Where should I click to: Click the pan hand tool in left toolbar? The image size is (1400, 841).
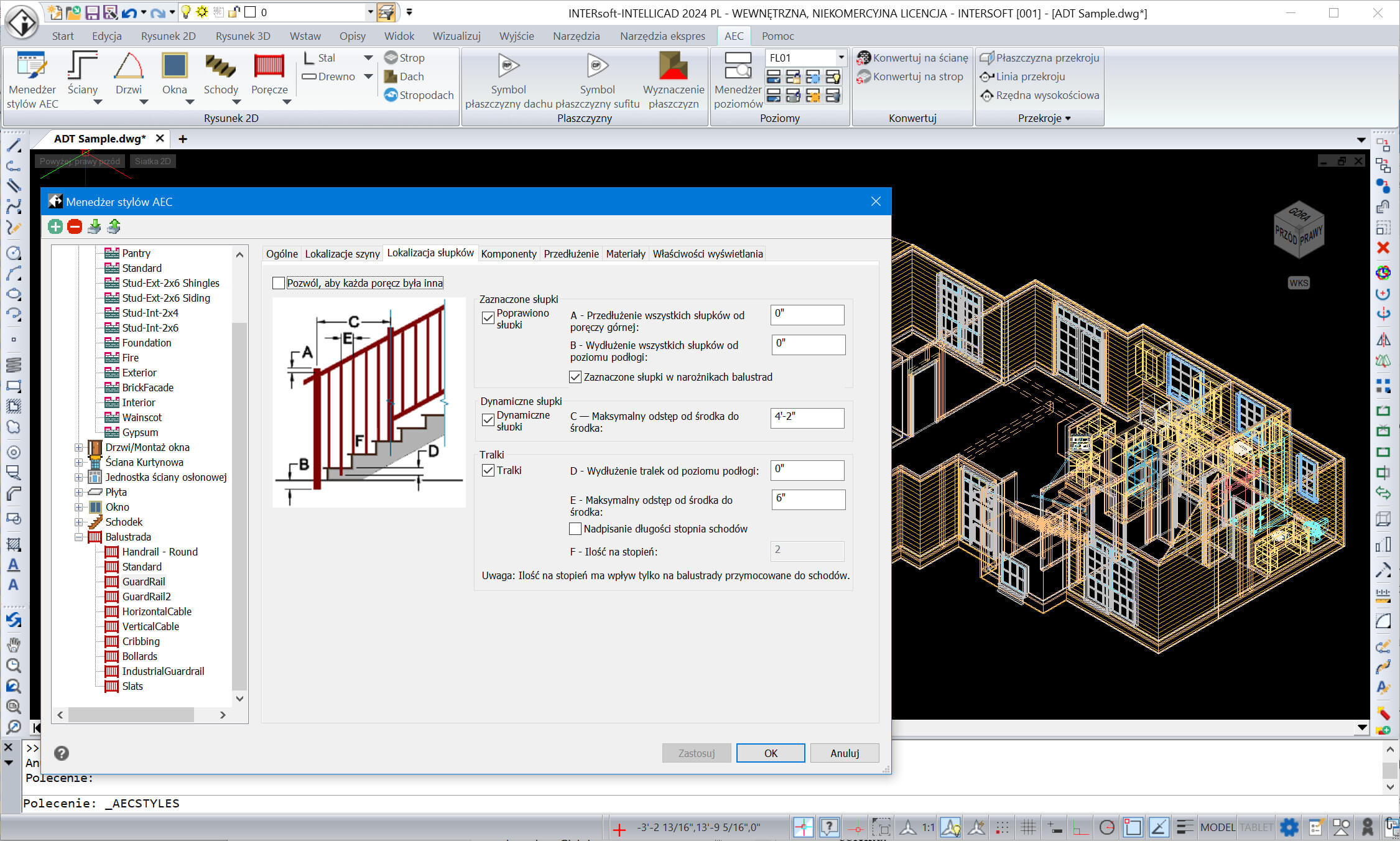pos(14,644)
